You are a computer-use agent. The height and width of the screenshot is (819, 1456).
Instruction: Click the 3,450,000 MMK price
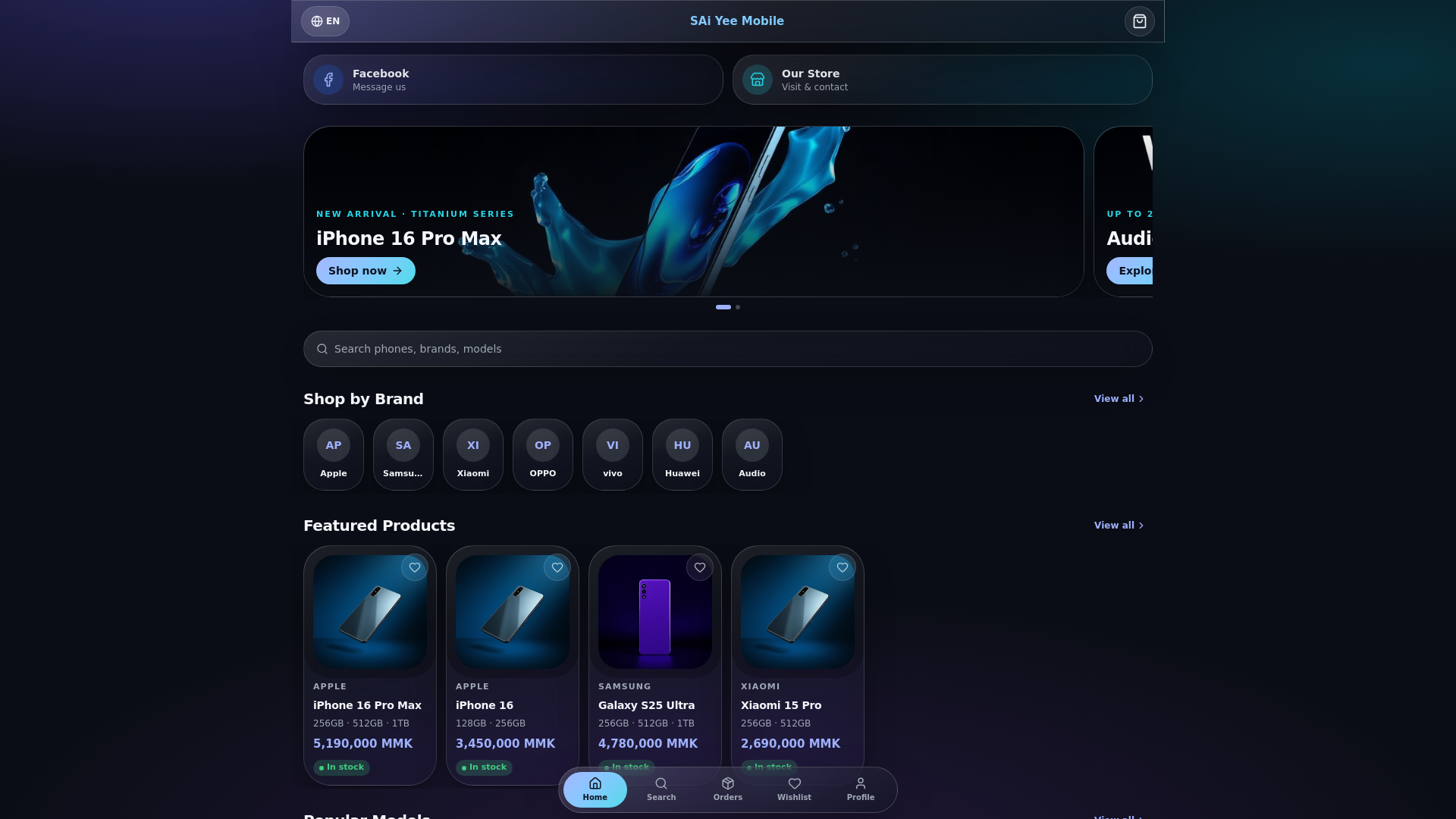[506, 744]
